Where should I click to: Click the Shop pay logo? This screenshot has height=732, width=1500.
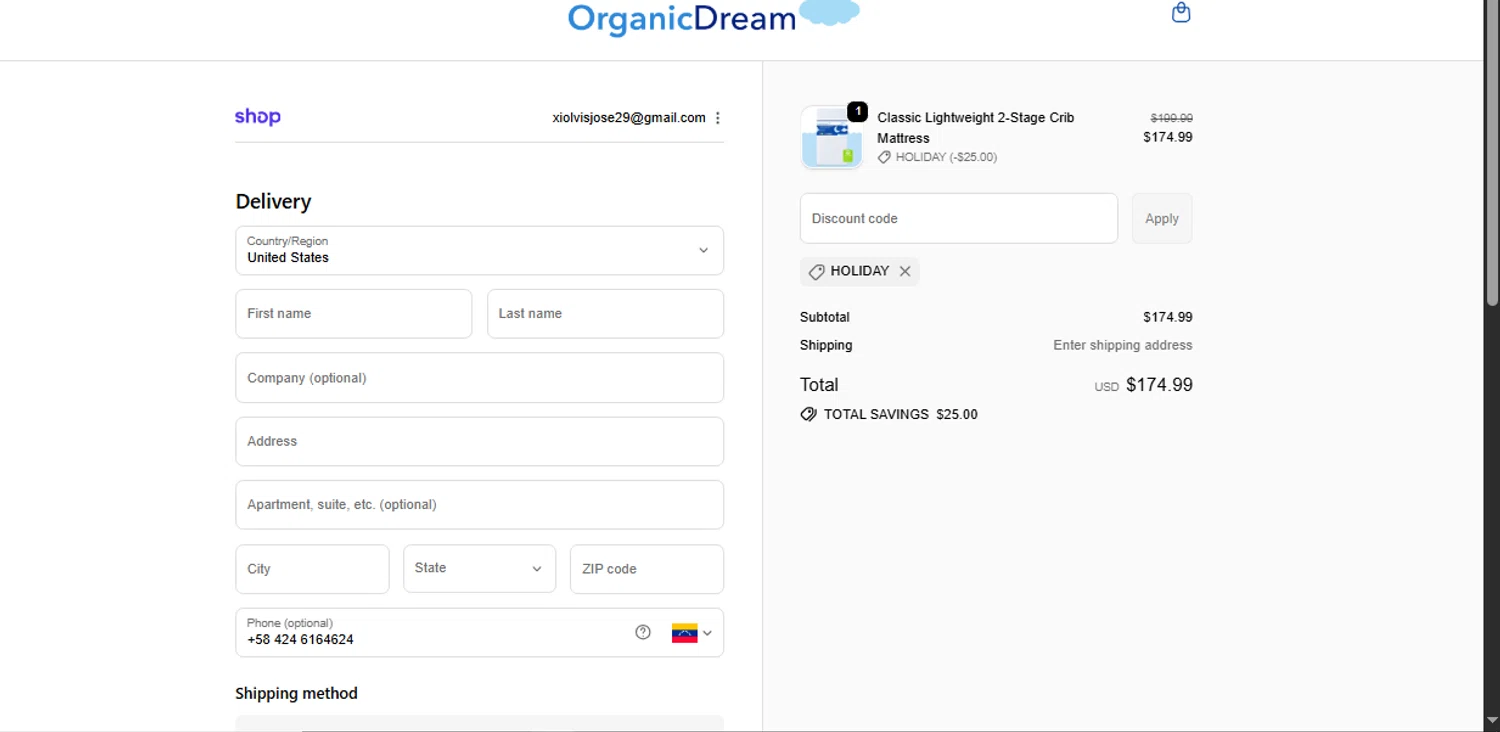tap(258, 117)
